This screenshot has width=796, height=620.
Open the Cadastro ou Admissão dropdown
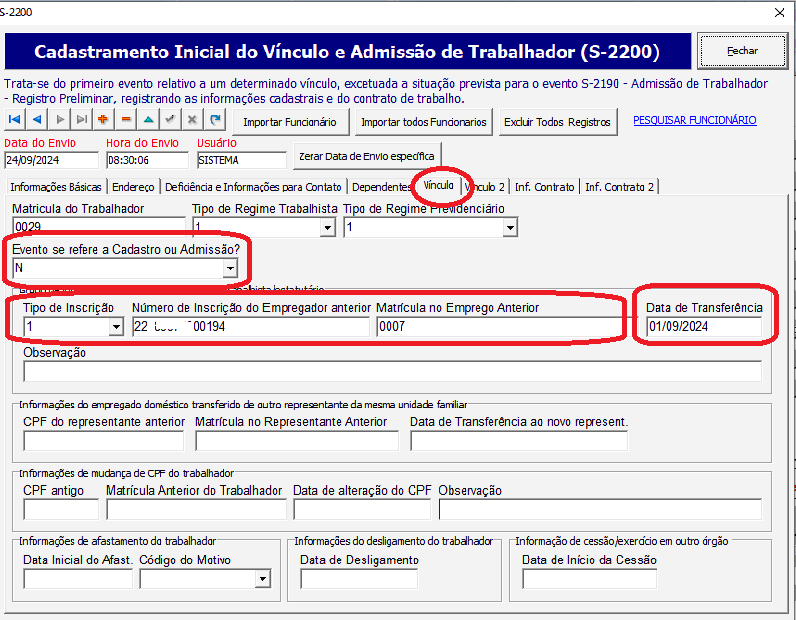pos(230,268)
